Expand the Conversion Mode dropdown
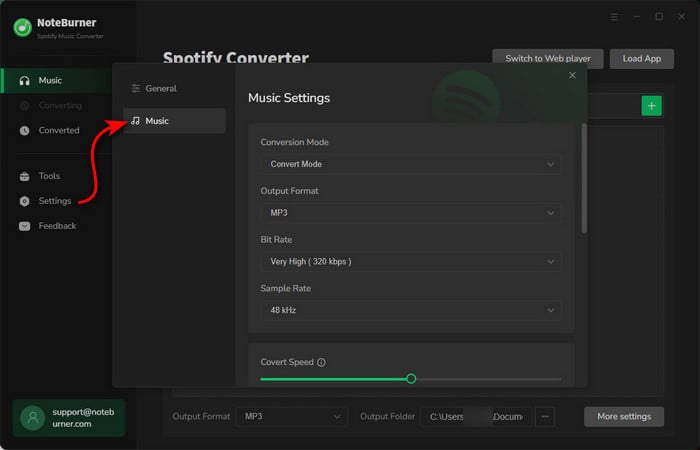 click(411, 164)
